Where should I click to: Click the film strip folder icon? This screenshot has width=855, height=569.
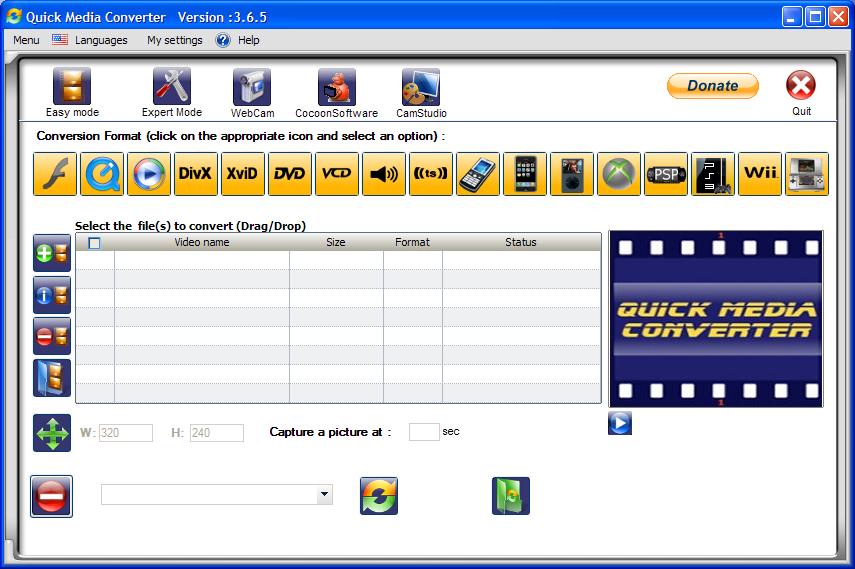click(x=52, y=378)
